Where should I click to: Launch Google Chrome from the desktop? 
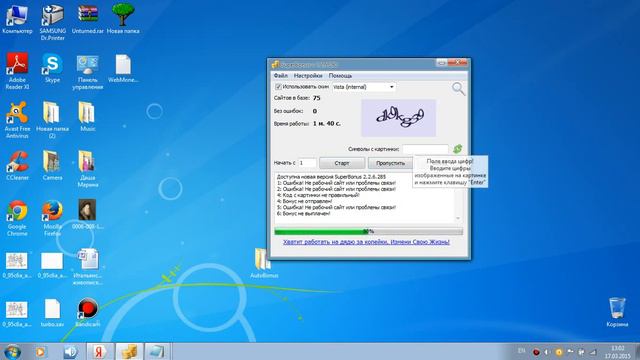(x=17, y=218)
